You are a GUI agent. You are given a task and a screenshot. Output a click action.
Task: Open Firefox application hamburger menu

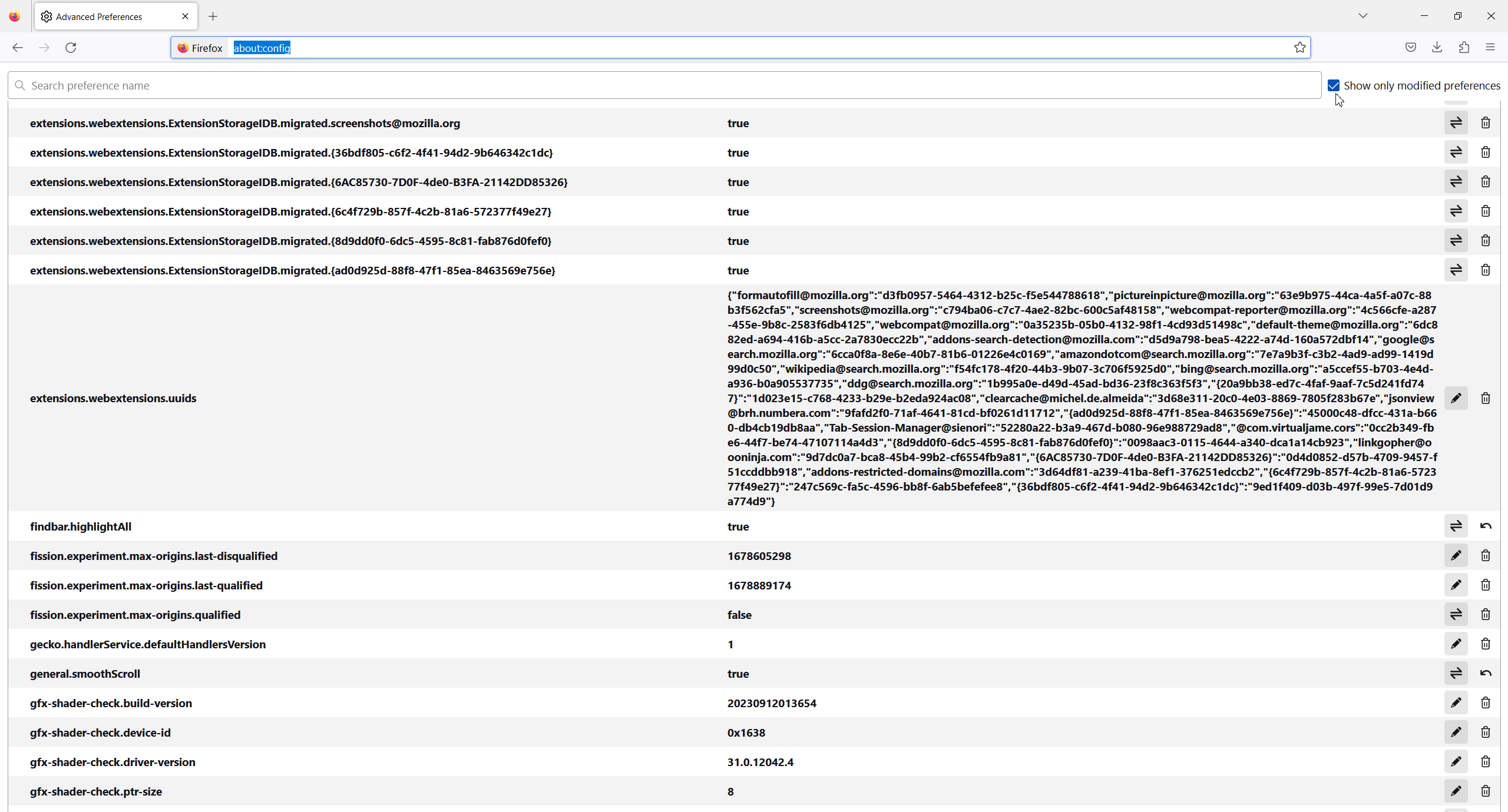pos(1490,48)
